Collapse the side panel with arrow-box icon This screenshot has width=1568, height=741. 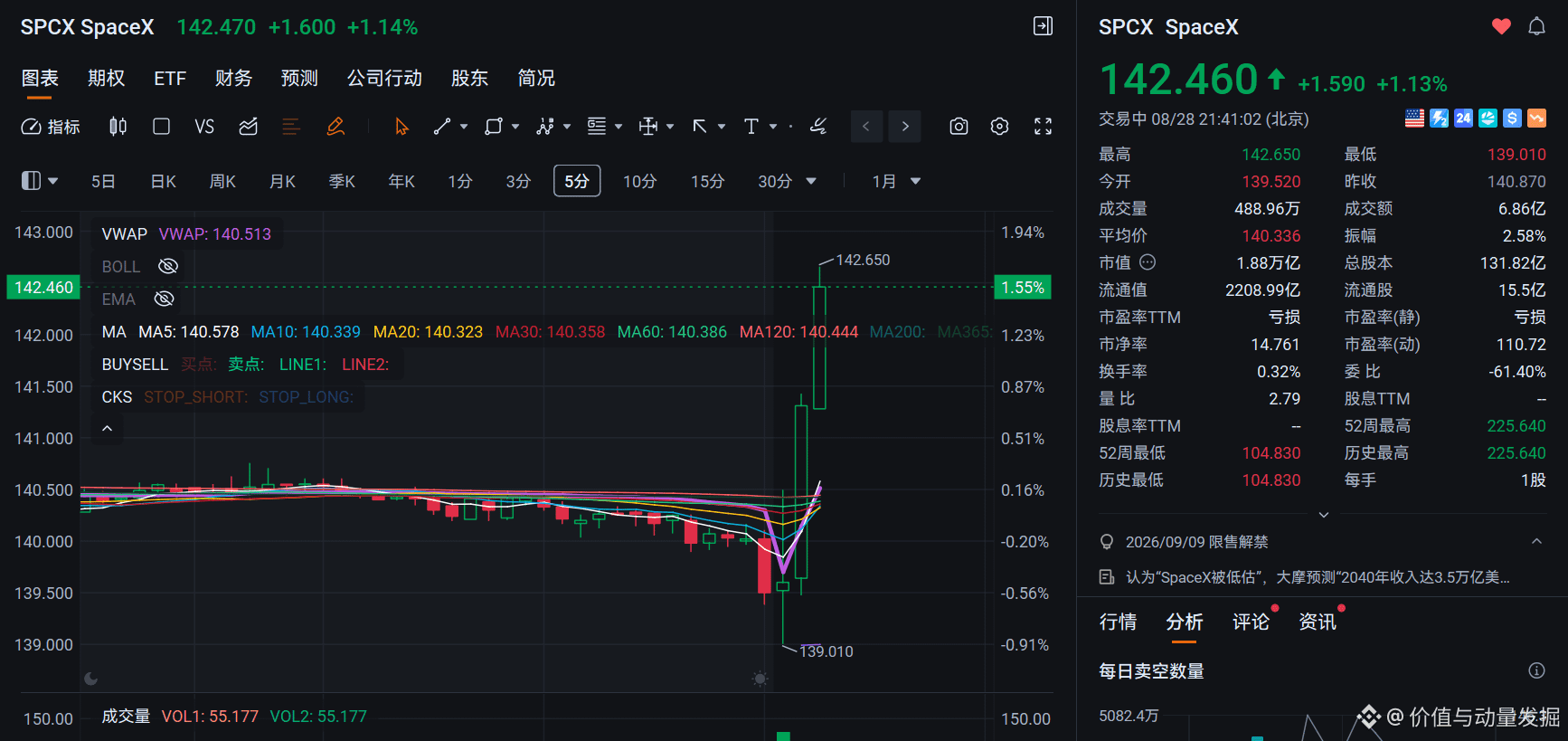tap(1043, 26)
